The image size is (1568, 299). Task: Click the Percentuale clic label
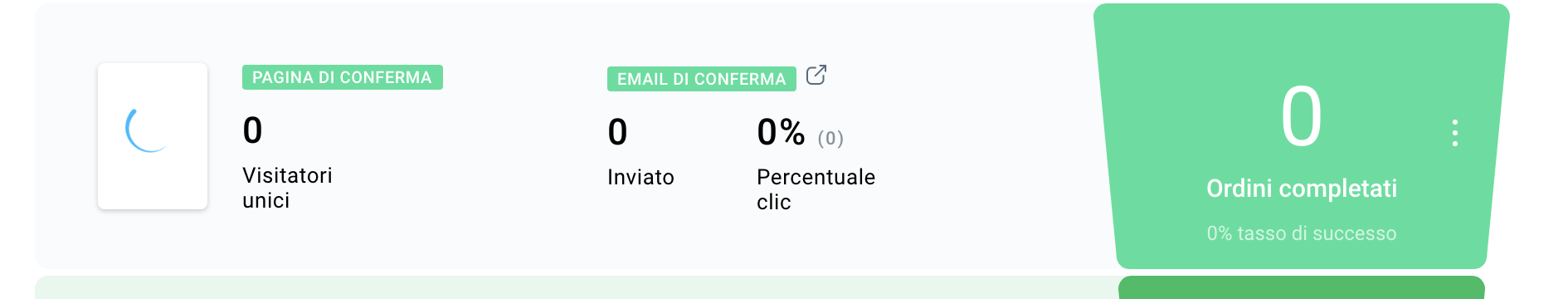[816, 189]
